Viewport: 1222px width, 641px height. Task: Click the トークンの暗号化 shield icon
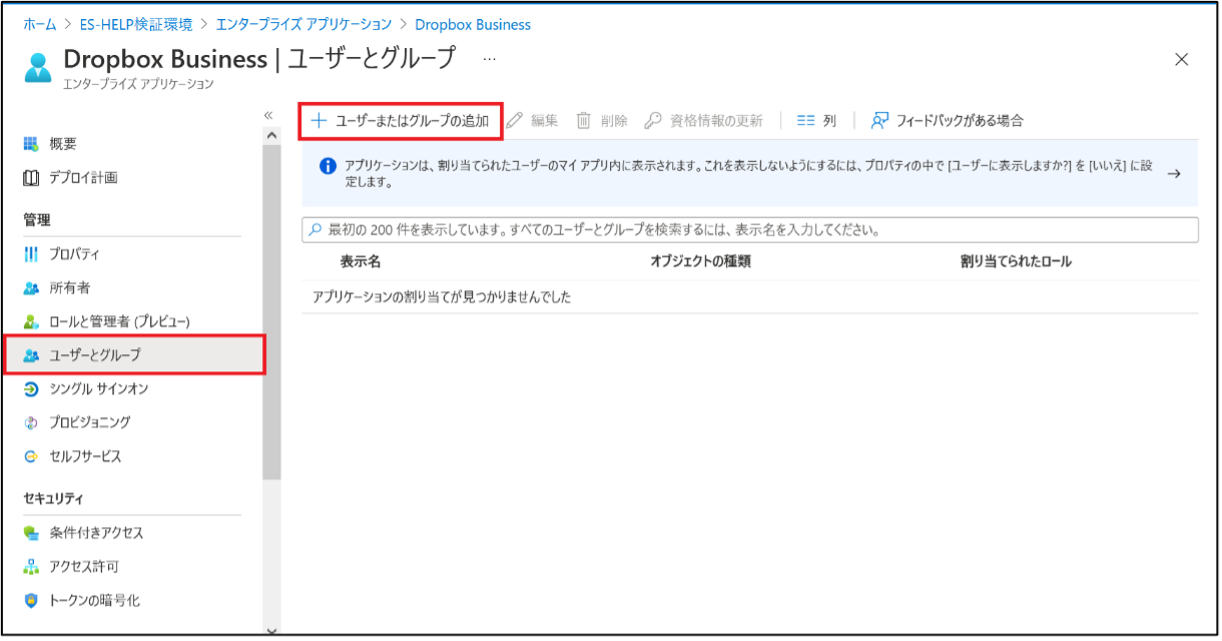tap(31, 601)
